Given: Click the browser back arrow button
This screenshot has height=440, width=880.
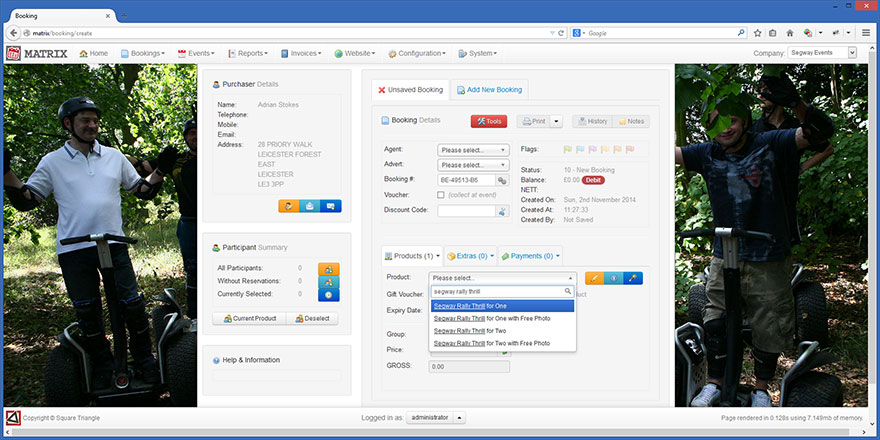Looking at the screenshot, I should tap(14, 33).
